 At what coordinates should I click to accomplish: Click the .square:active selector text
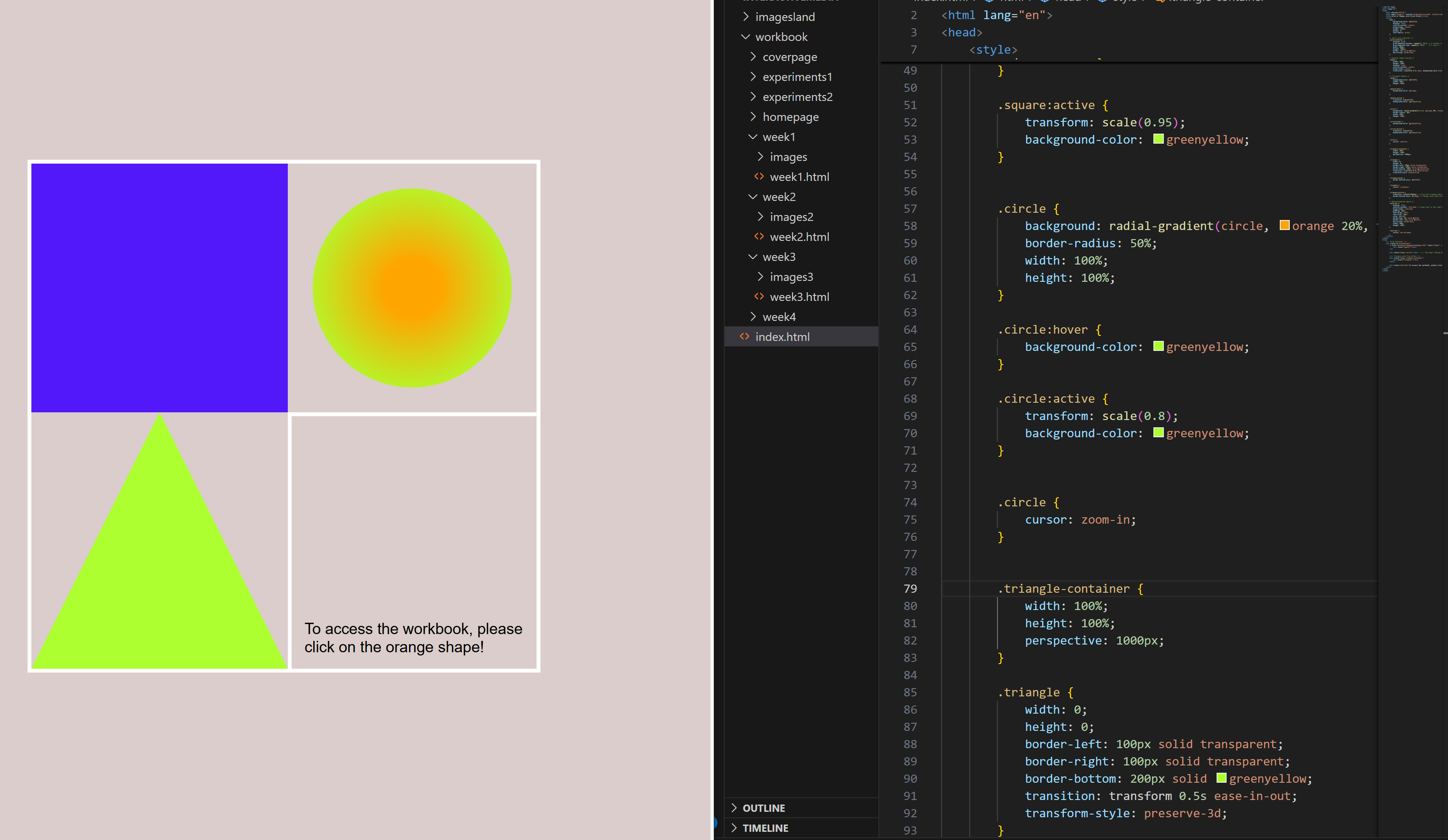1046,105
